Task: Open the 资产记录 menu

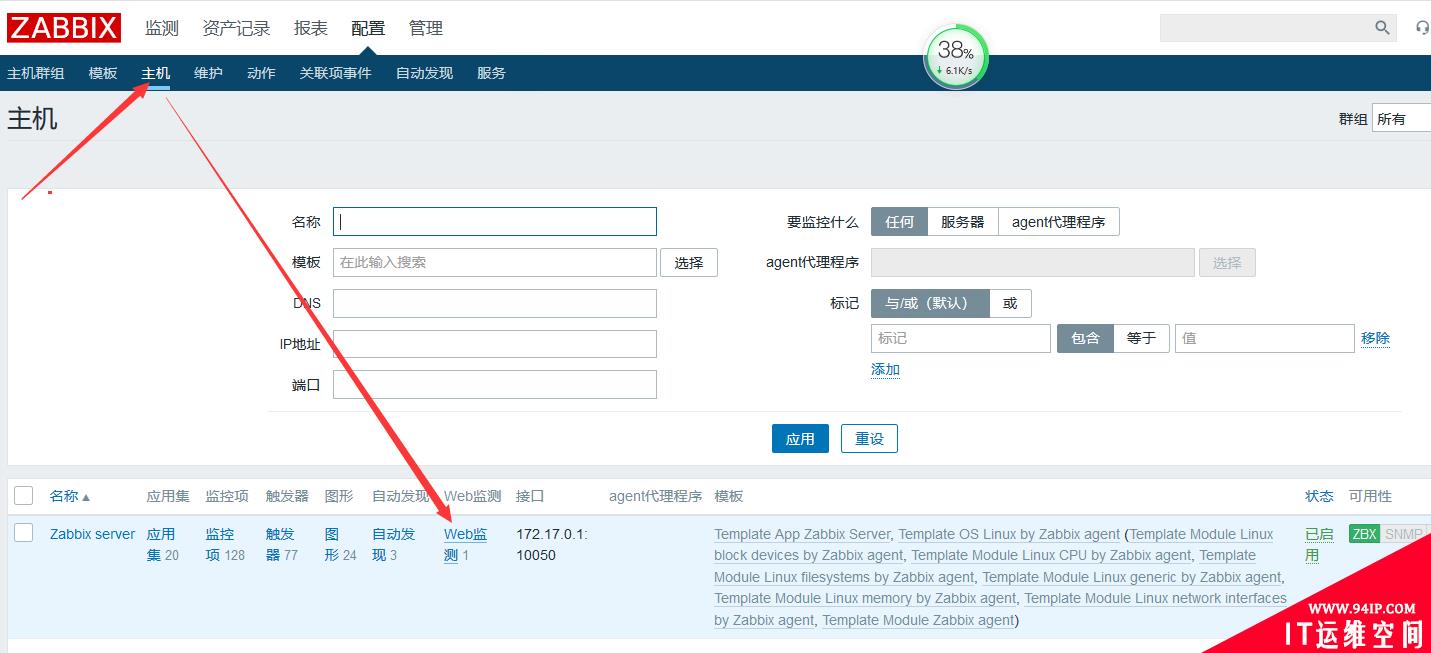Action: pos(236,28)
